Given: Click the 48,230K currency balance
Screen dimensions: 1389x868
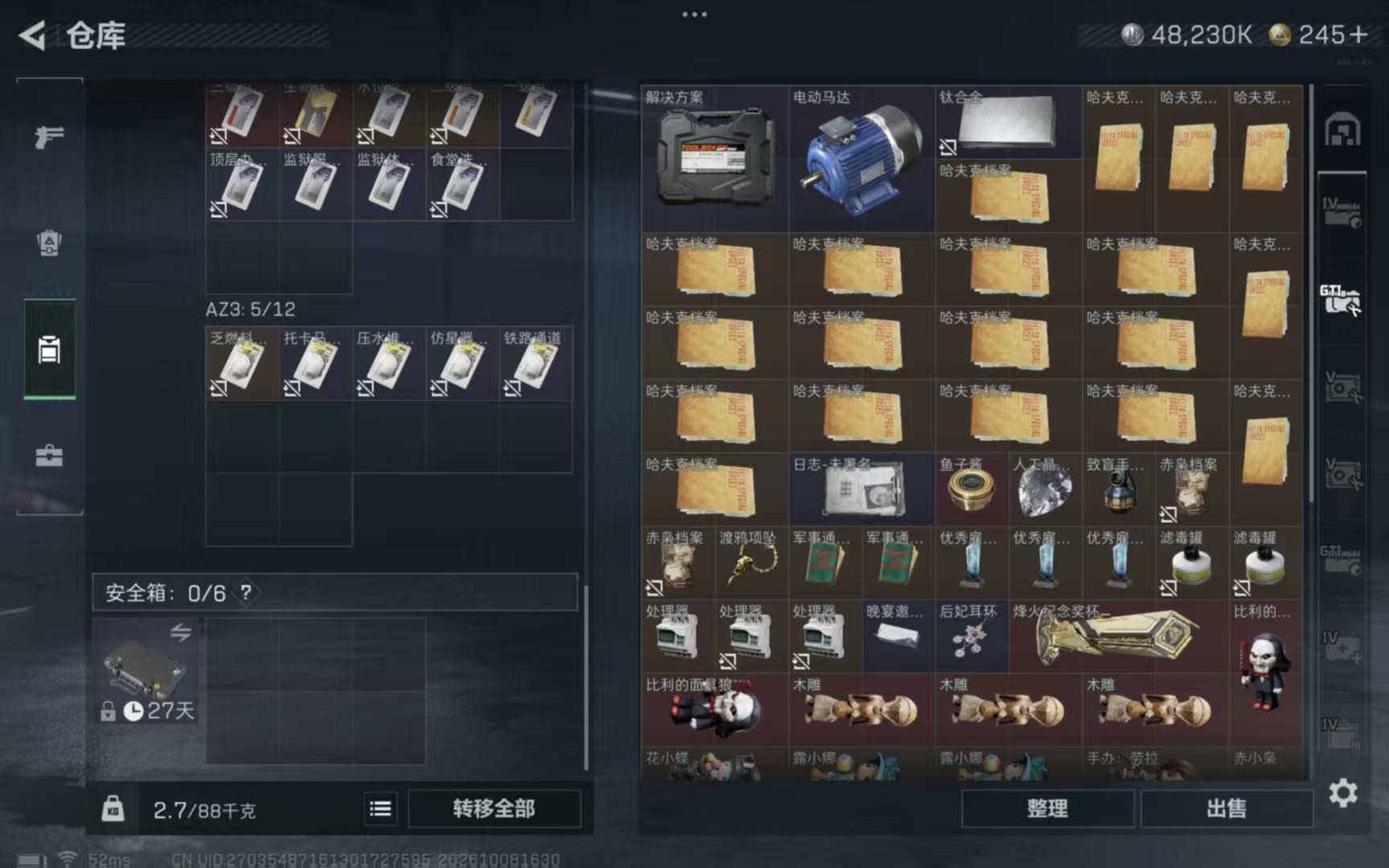Looking at the screenshot, I should point(1187,35).
